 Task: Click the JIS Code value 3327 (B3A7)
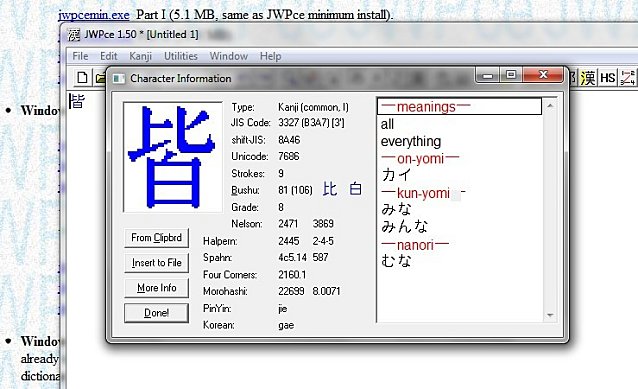(x=311, y=123)
